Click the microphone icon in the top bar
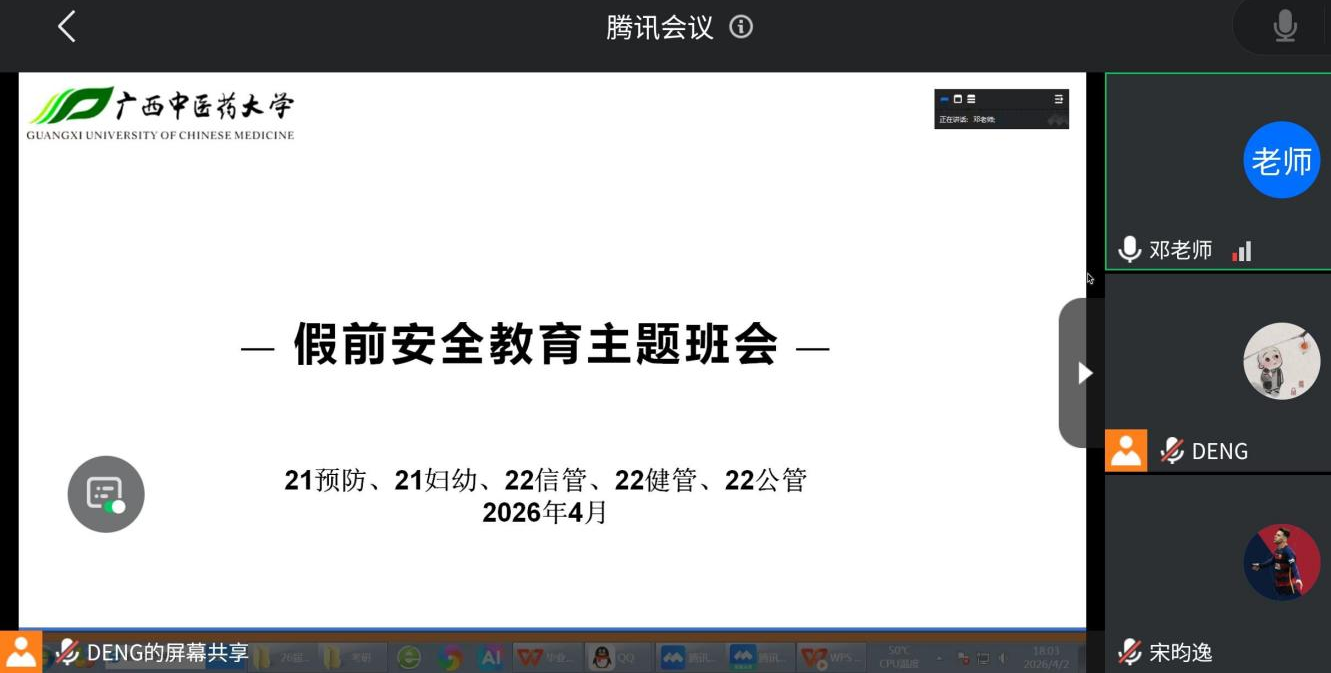 (1283, 24)
